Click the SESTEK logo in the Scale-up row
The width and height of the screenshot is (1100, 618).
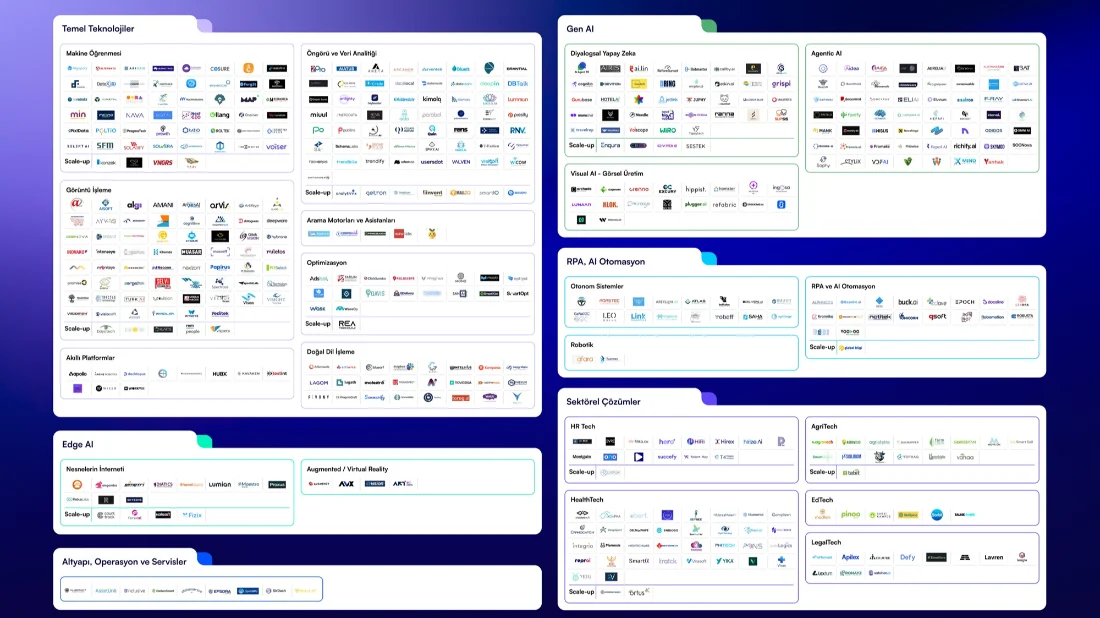click(x=695, y=146)
